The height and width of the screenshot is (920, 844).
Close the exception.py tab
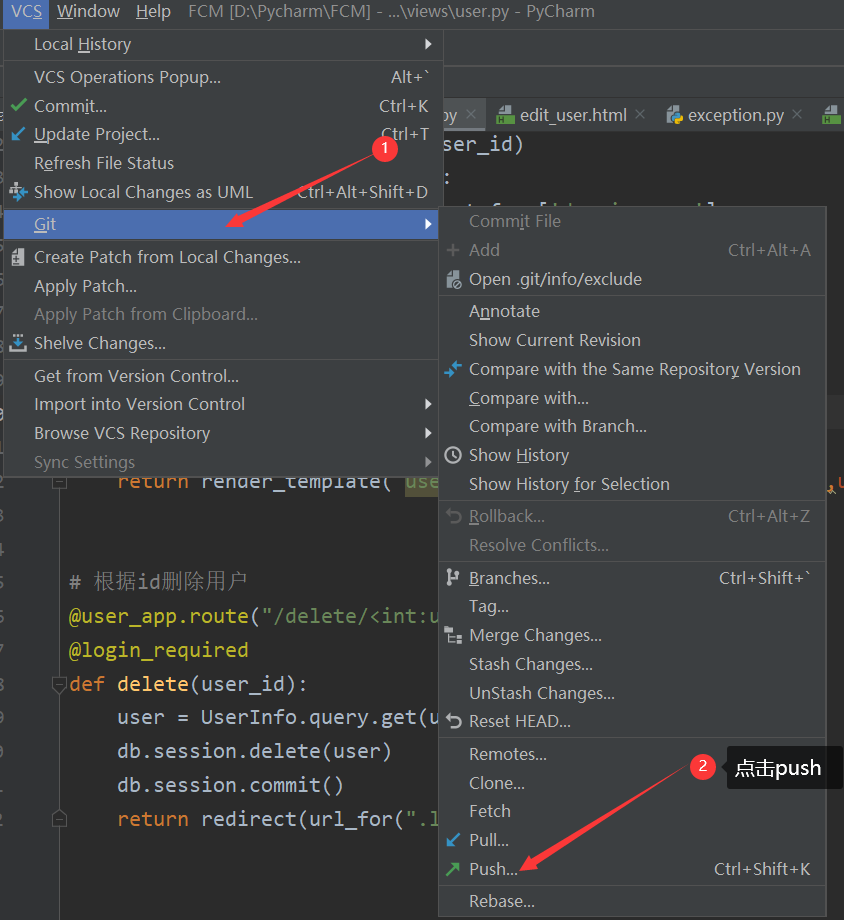[x=796, y=114]
